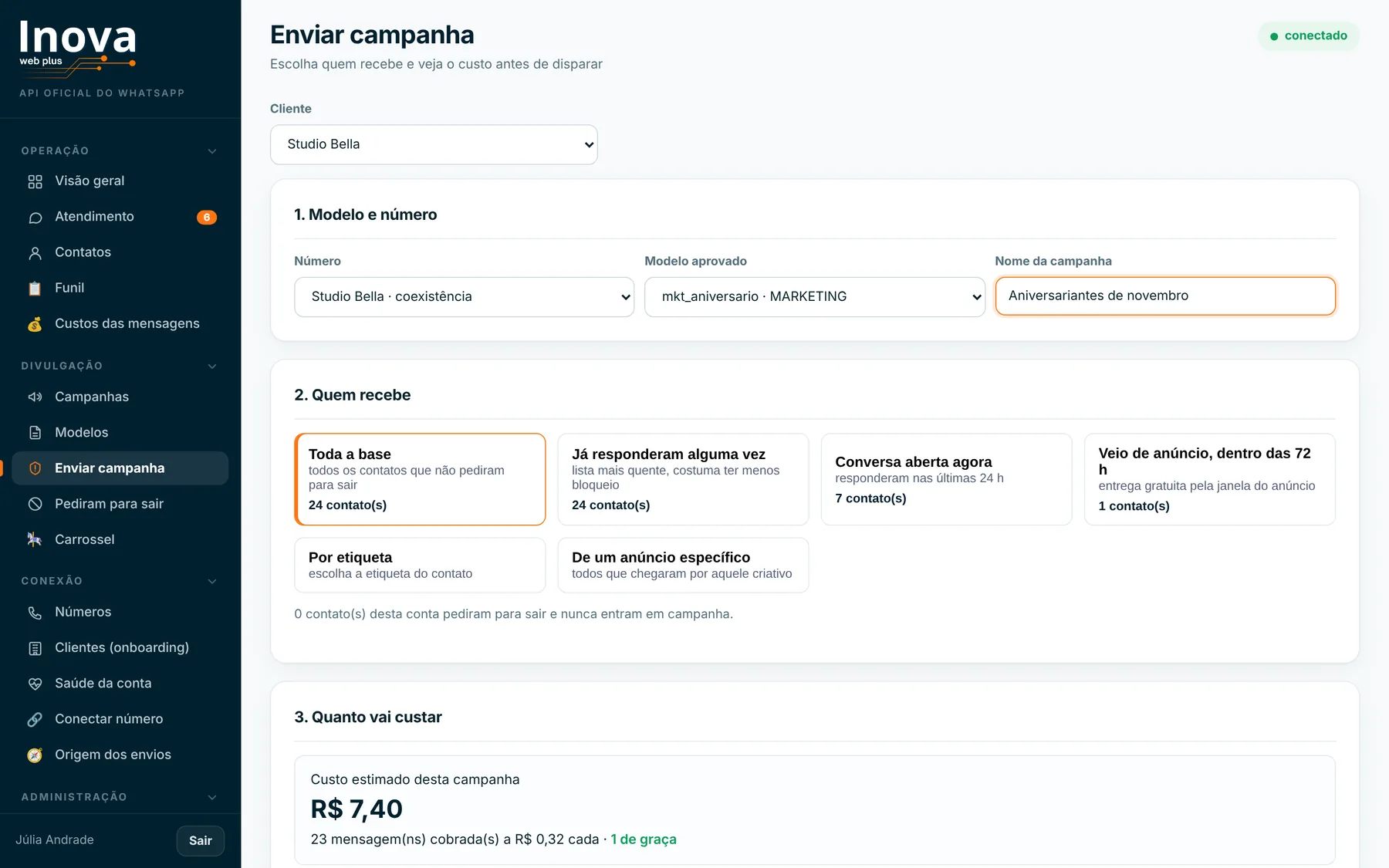Go to Campanhas in the sidebar

tap(120, 397)
